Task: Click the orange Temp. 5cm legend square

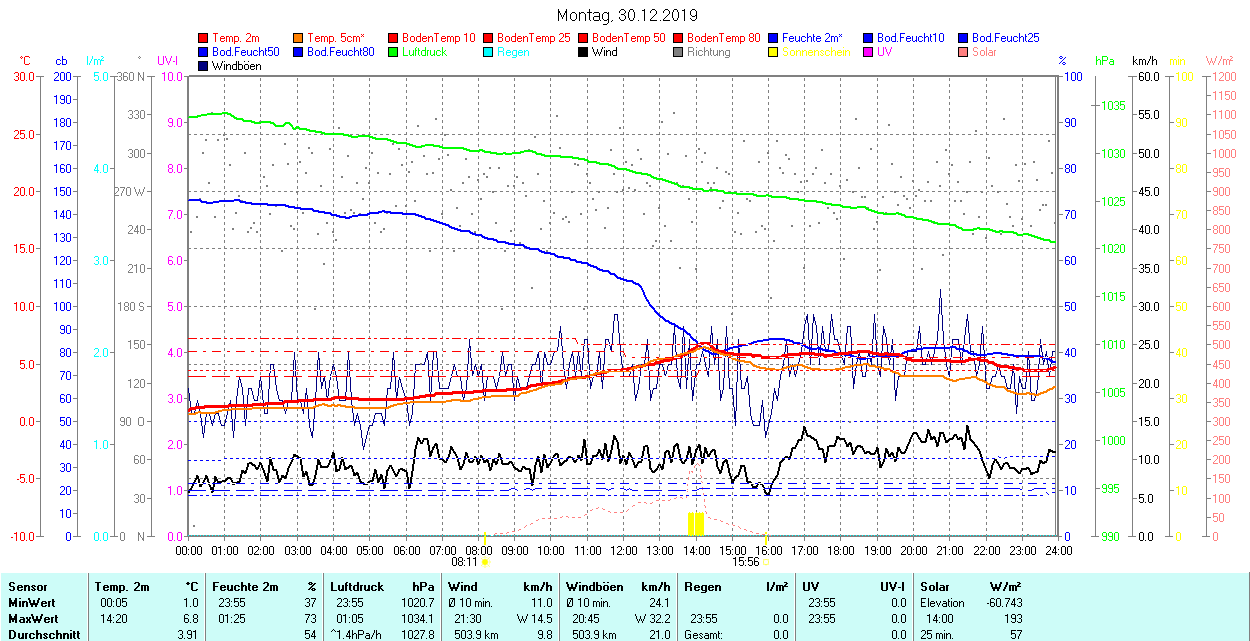Action: click(299, 38)
